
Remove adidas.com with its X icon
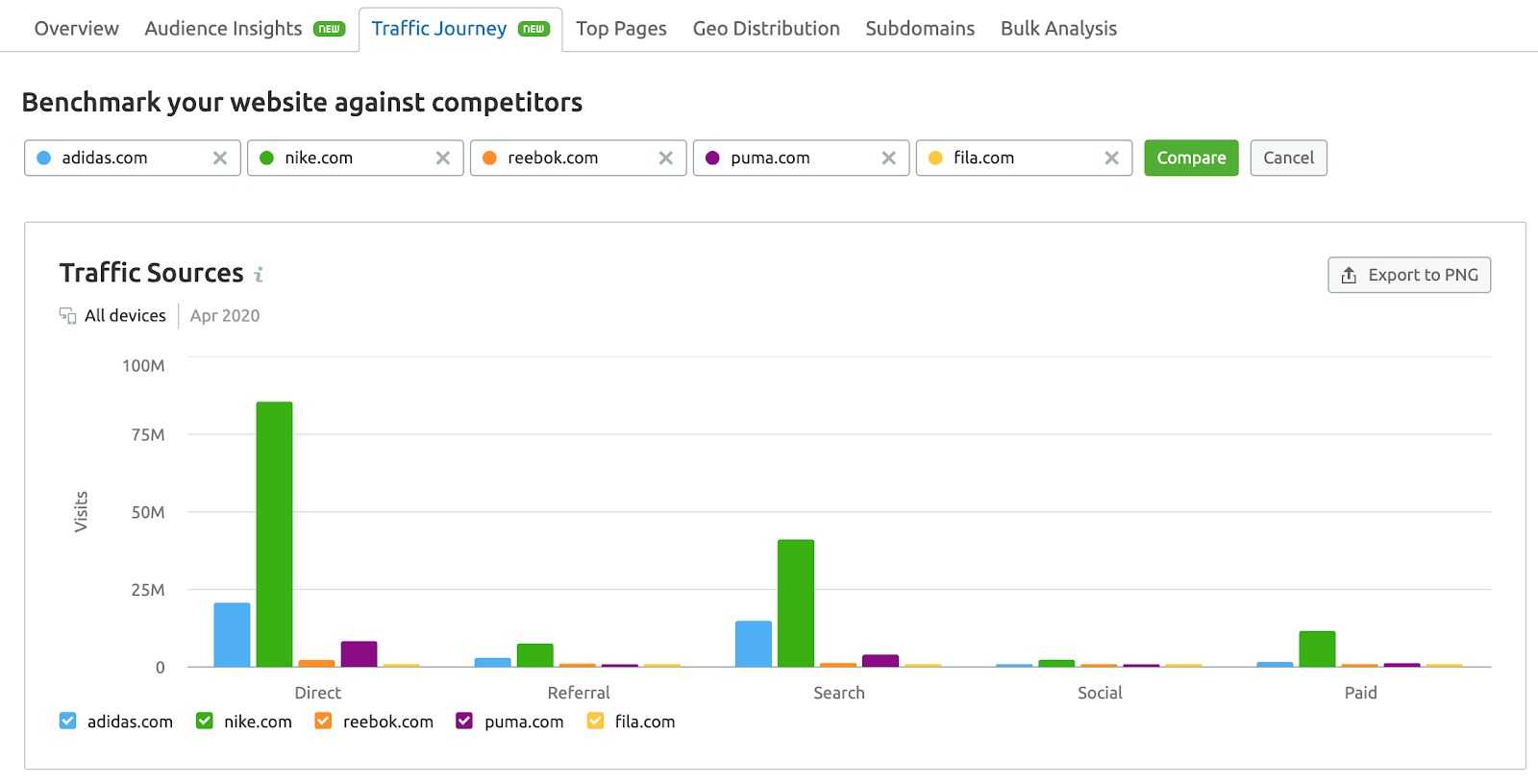[220, 158]
